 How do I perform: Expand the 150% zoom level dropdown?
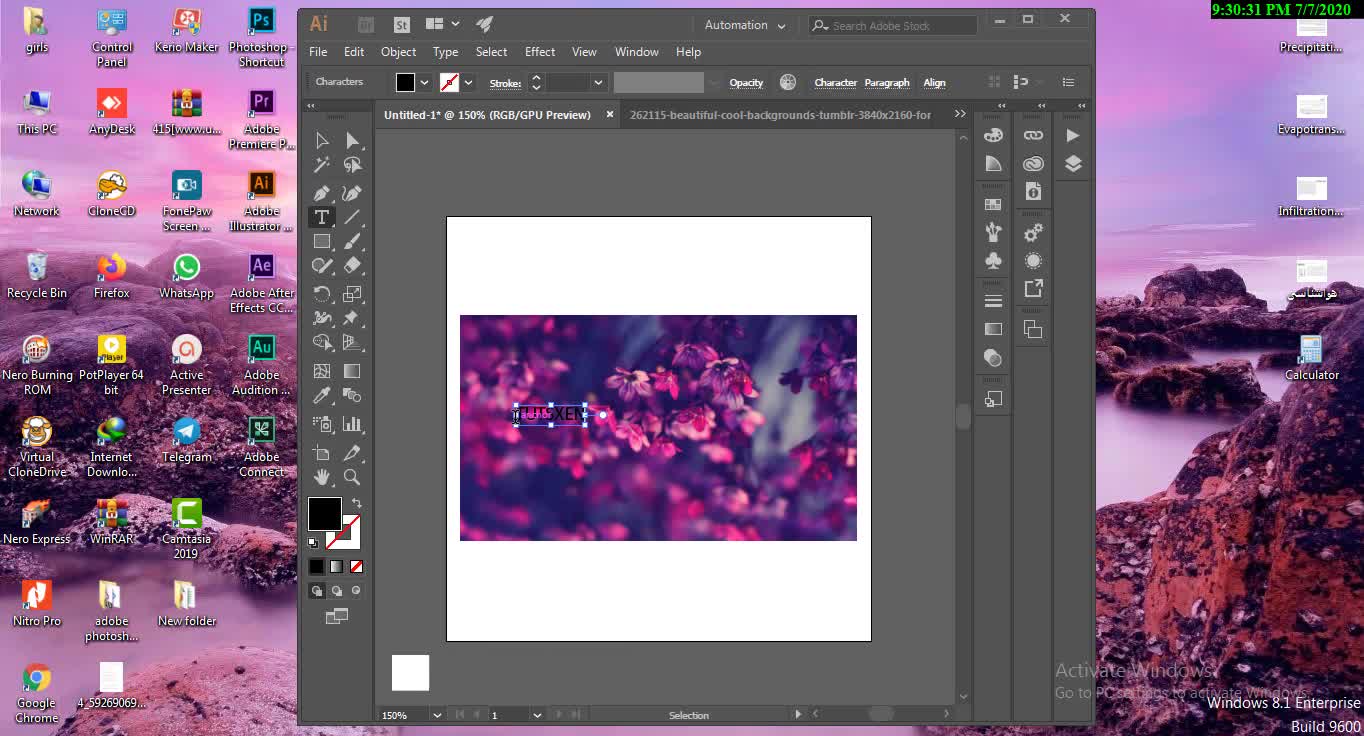[436, 715]
